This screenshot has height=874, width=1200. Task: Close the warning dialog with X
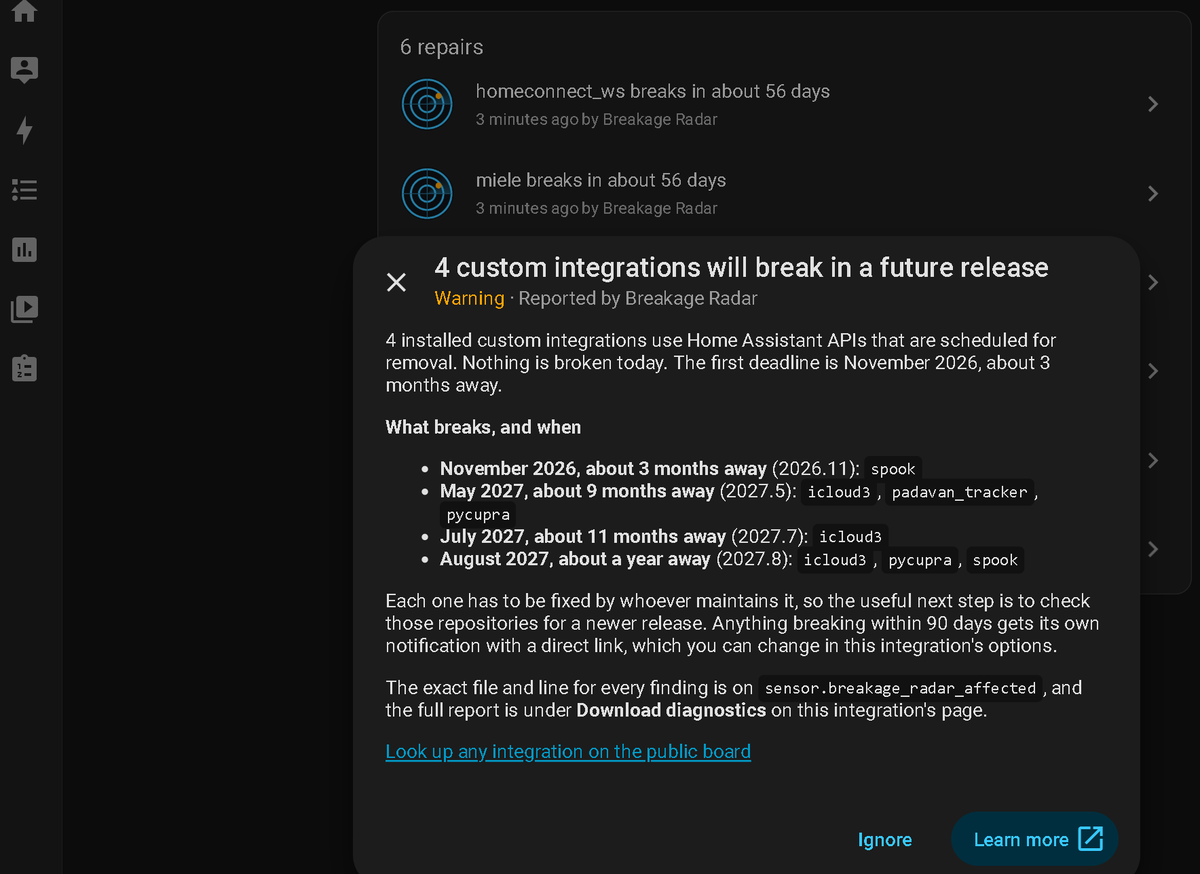click(396, 282)
